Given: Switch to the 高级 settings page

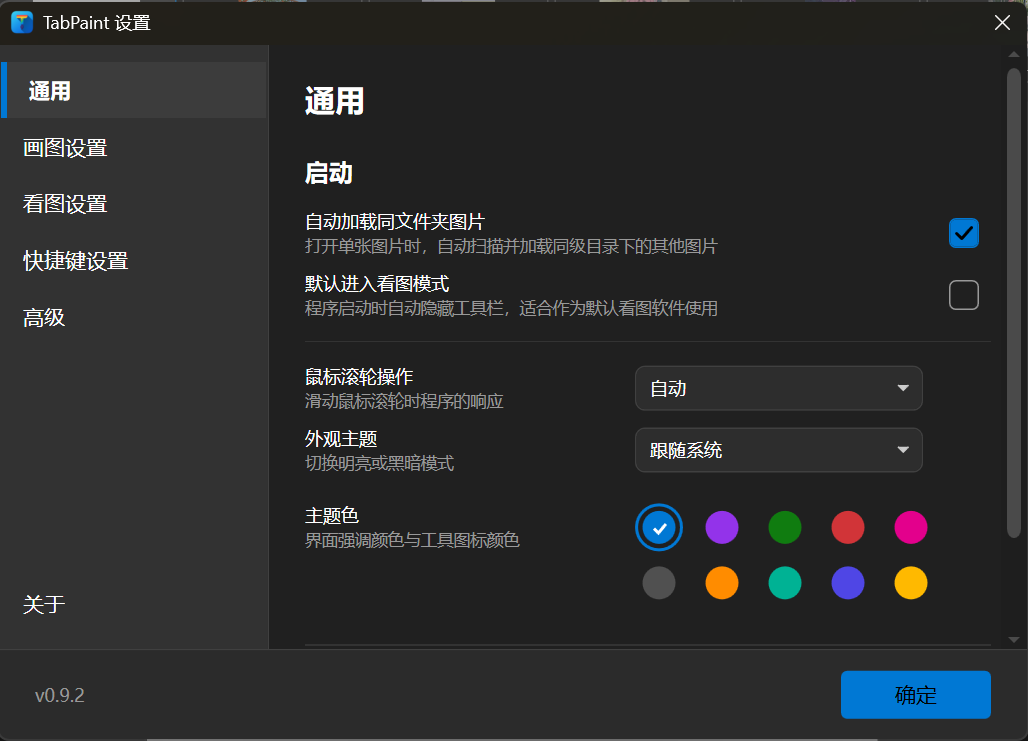Looking at the screenshot, I should [43, 317].
